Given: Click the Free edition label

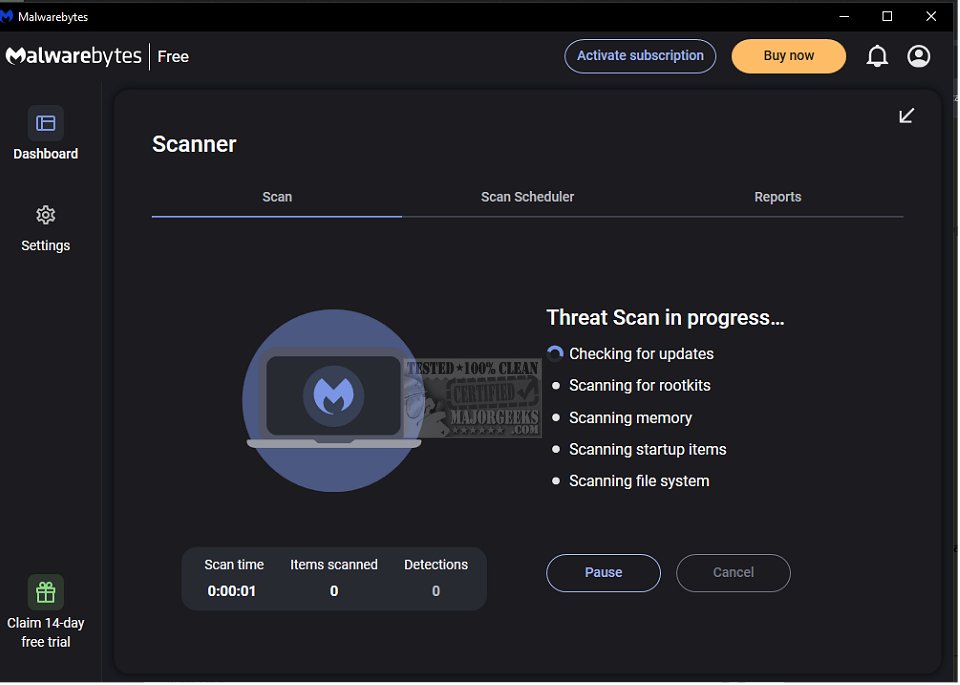Looking at the screenshot, I should 173,56.
